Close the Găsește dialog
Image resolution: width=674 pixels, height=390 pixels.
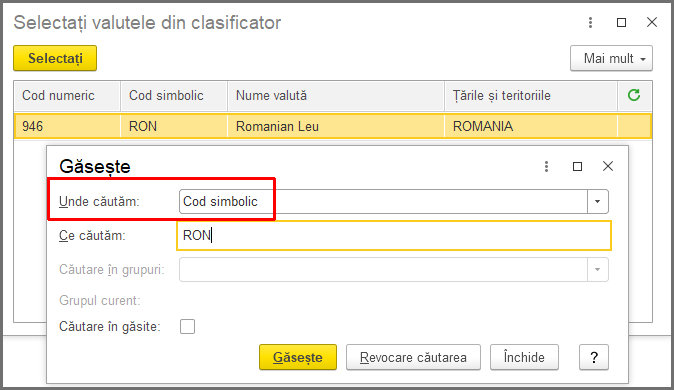coord(608,166)
